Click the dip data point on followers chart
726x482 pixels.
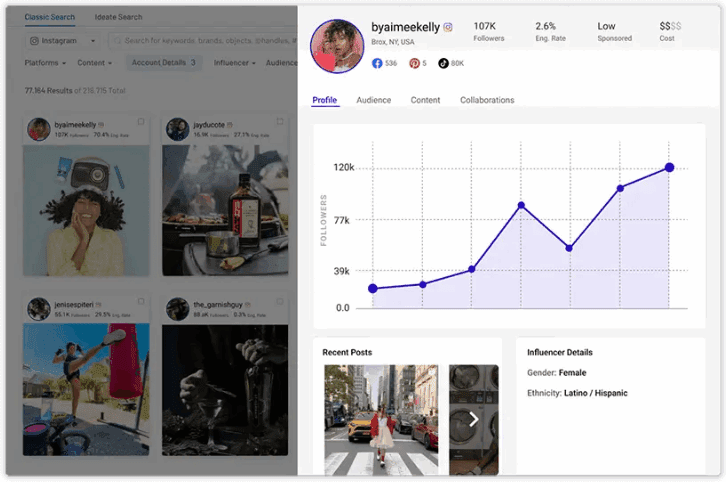tap(569, 248)
